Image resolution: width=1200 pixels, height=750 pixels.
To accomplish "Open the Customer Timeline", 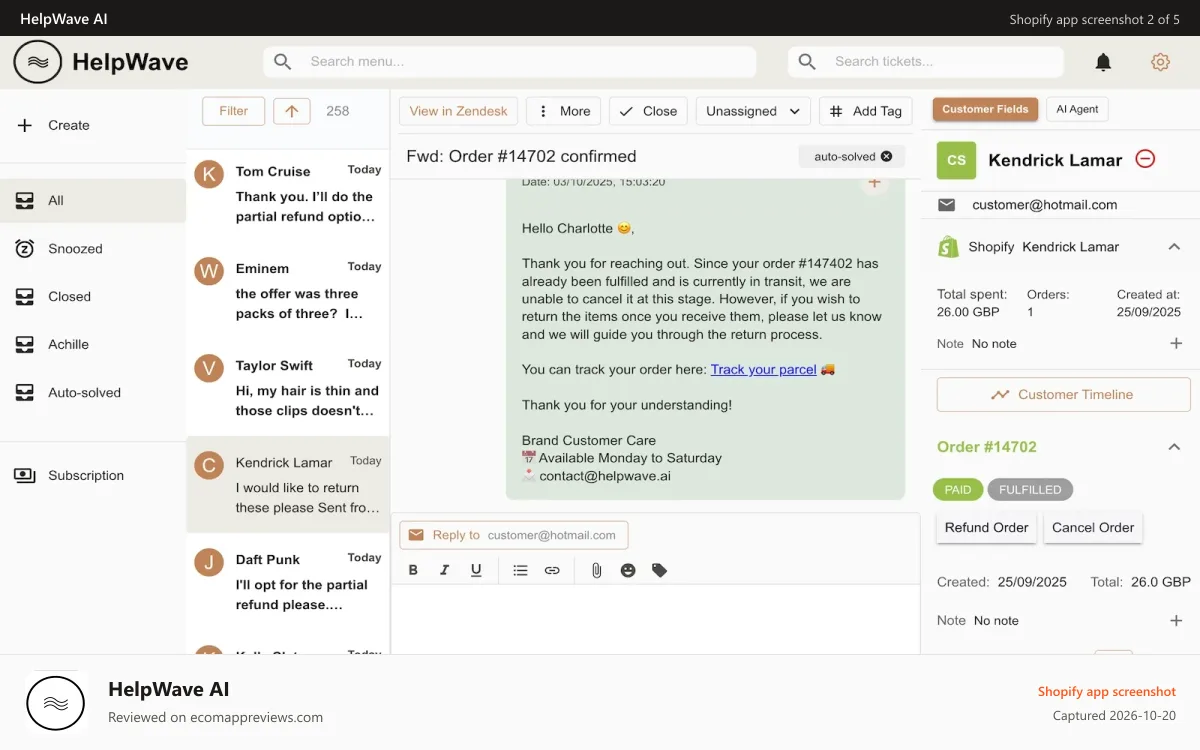I will pos(1064,394).
